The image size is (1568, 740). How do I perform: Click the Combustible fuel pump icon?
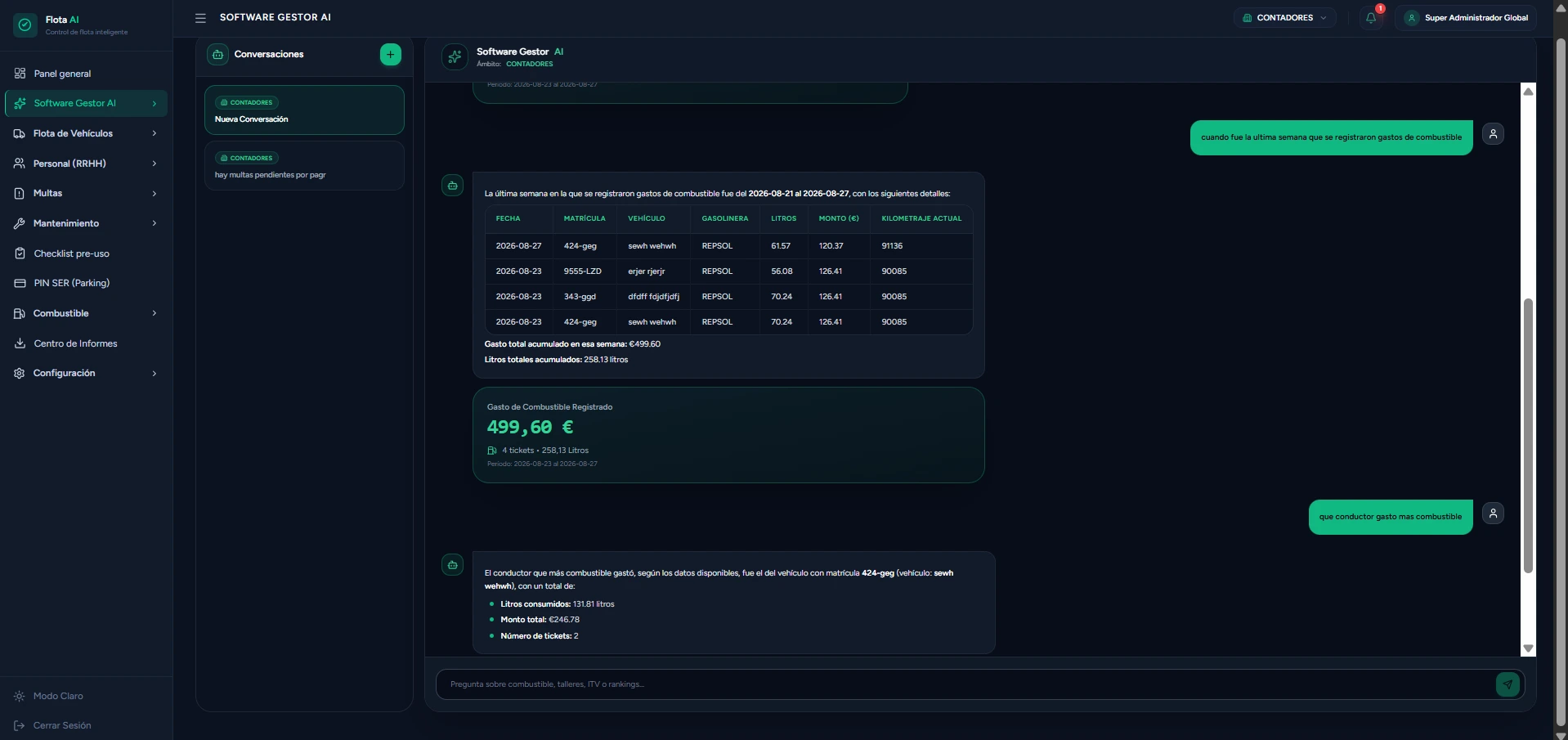coord(20,313)
